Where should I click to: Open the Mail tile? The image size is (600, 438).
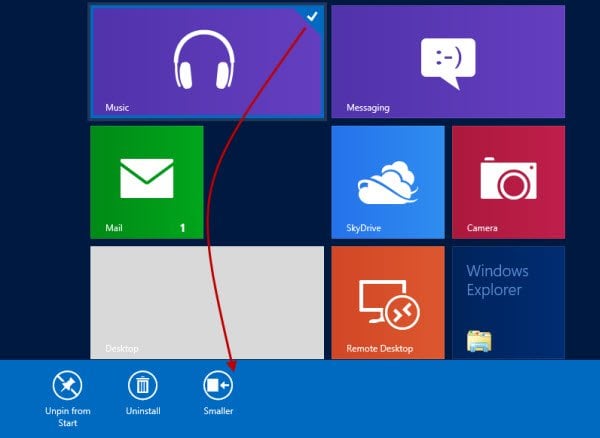[147, 182]
